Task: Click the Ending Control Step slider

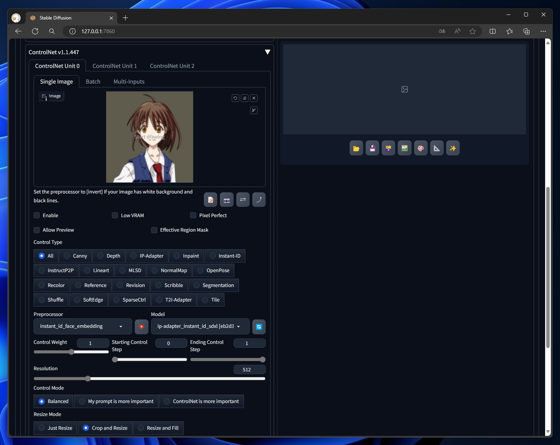Action: coord(228,360)
